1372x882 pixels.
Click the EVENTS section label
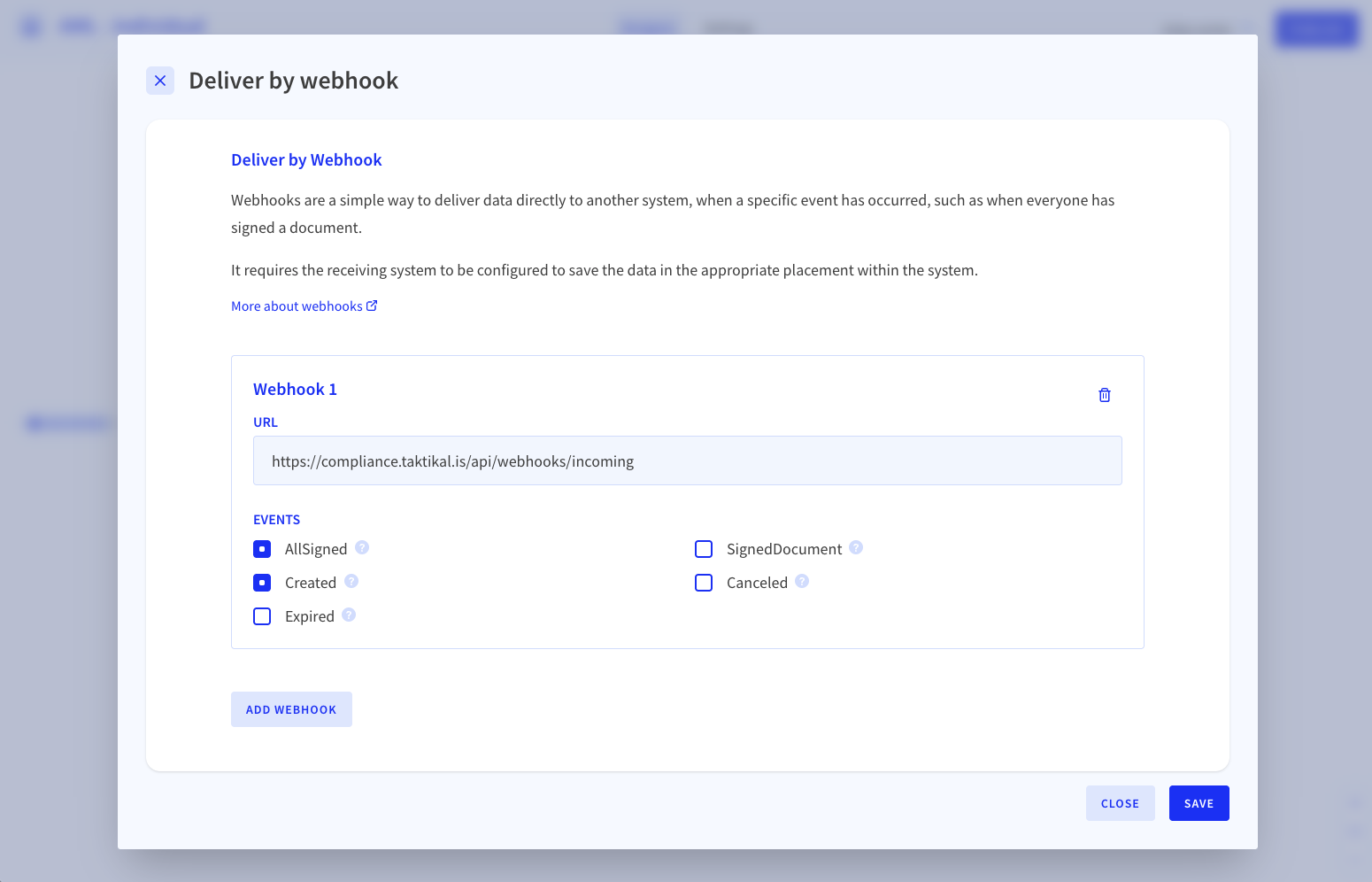point(276,520)
